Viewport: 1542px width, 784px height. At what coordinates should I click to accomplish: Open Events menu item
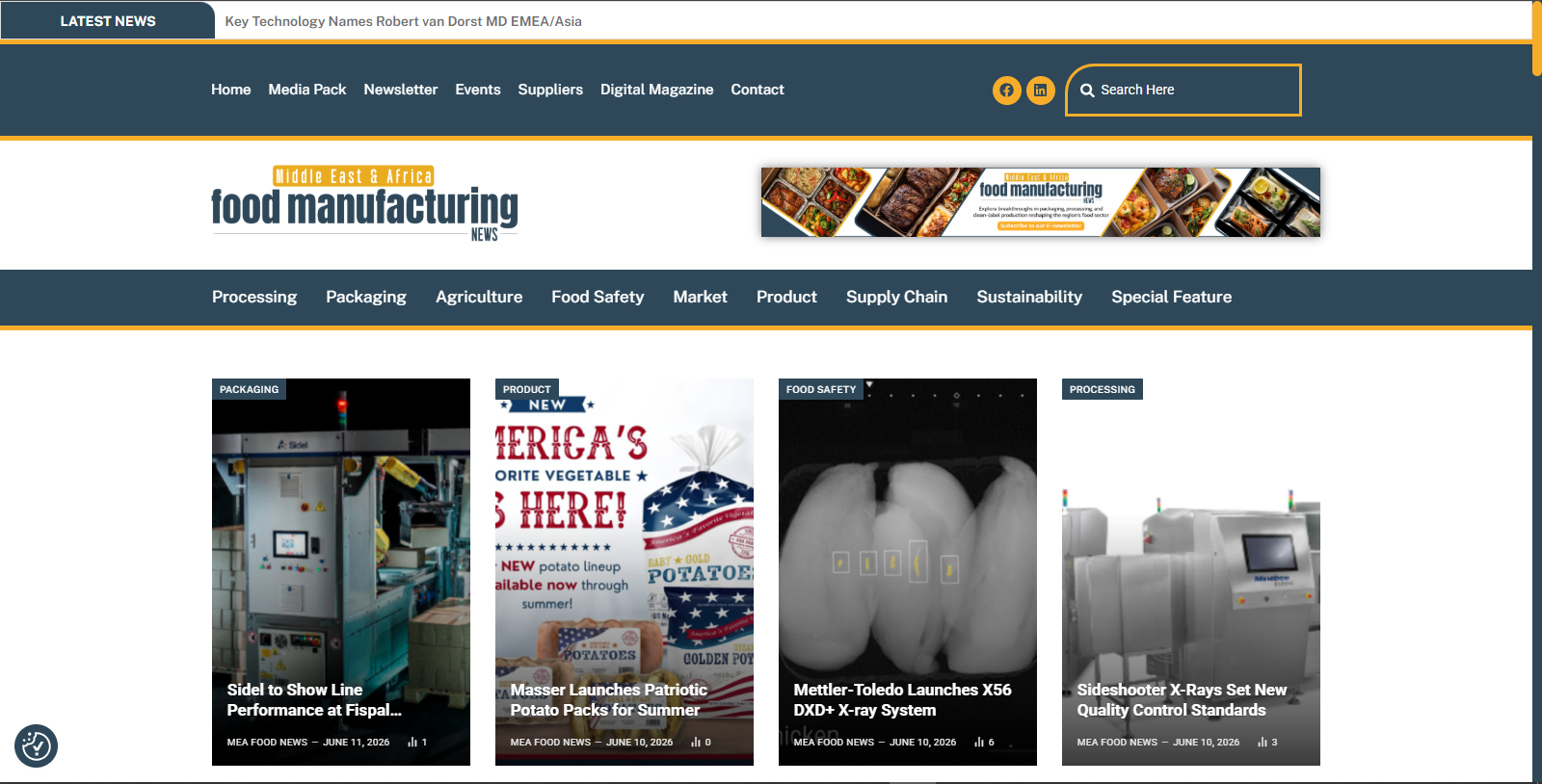478,90
